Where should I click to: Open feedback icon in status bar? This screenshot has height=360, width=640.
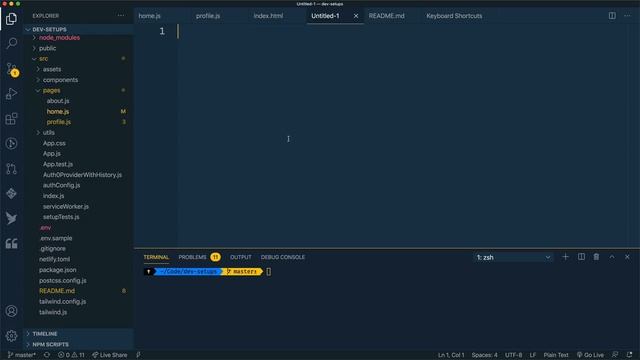(x=615, y=355)
